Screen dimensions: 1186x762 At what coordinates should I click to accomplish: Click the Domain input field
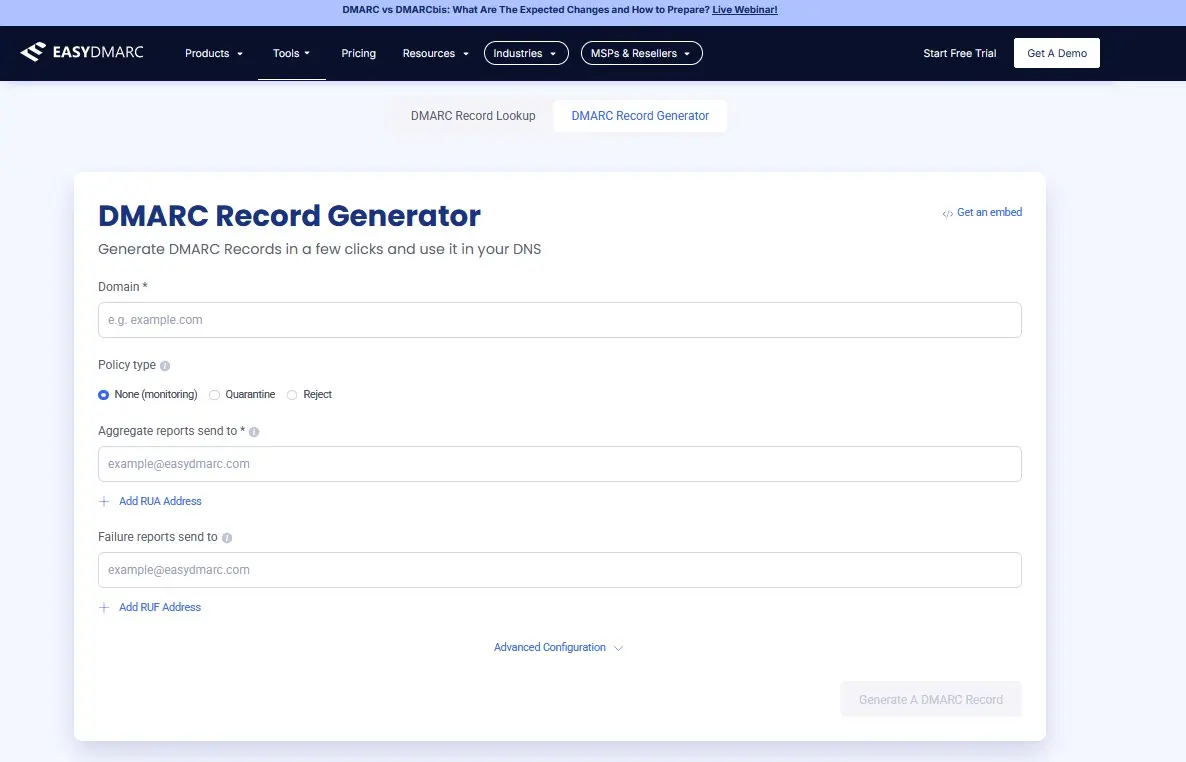(559, 320)
